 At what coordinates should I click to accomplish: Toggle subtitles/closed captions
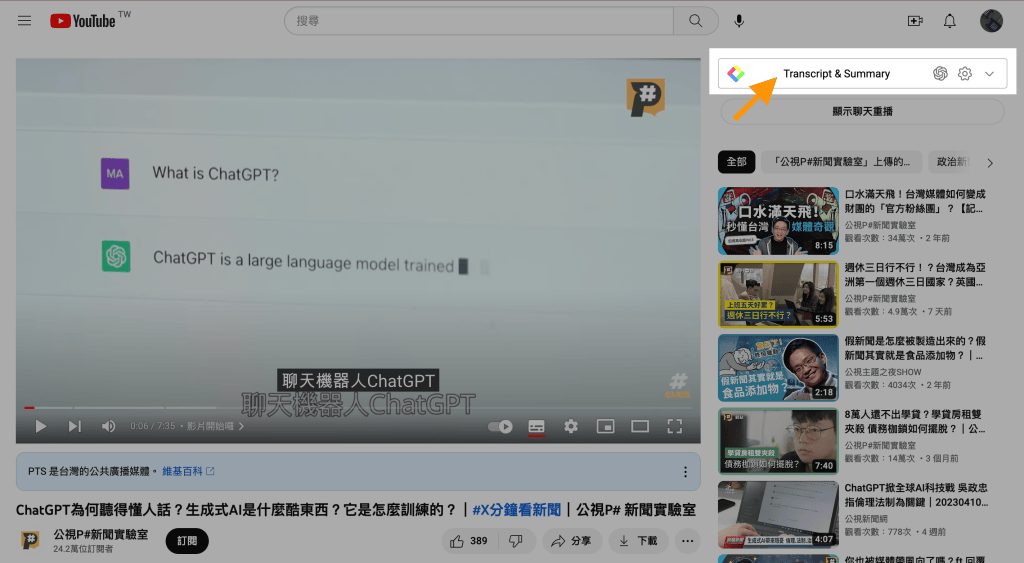[536, 426]
